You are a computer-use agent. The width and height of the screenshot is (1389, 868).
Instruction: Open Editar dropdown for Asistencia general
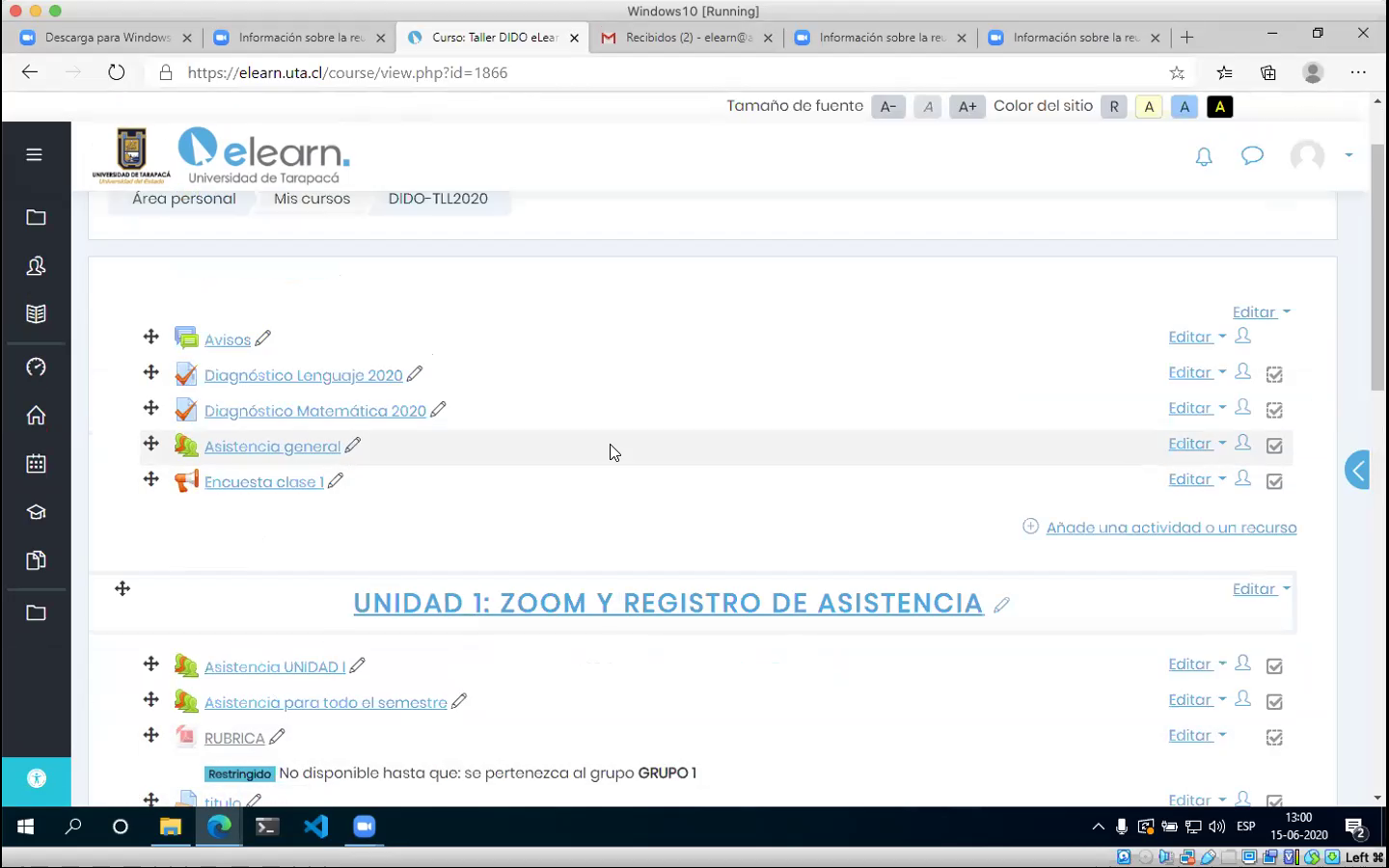click(x=1196, y=444)
